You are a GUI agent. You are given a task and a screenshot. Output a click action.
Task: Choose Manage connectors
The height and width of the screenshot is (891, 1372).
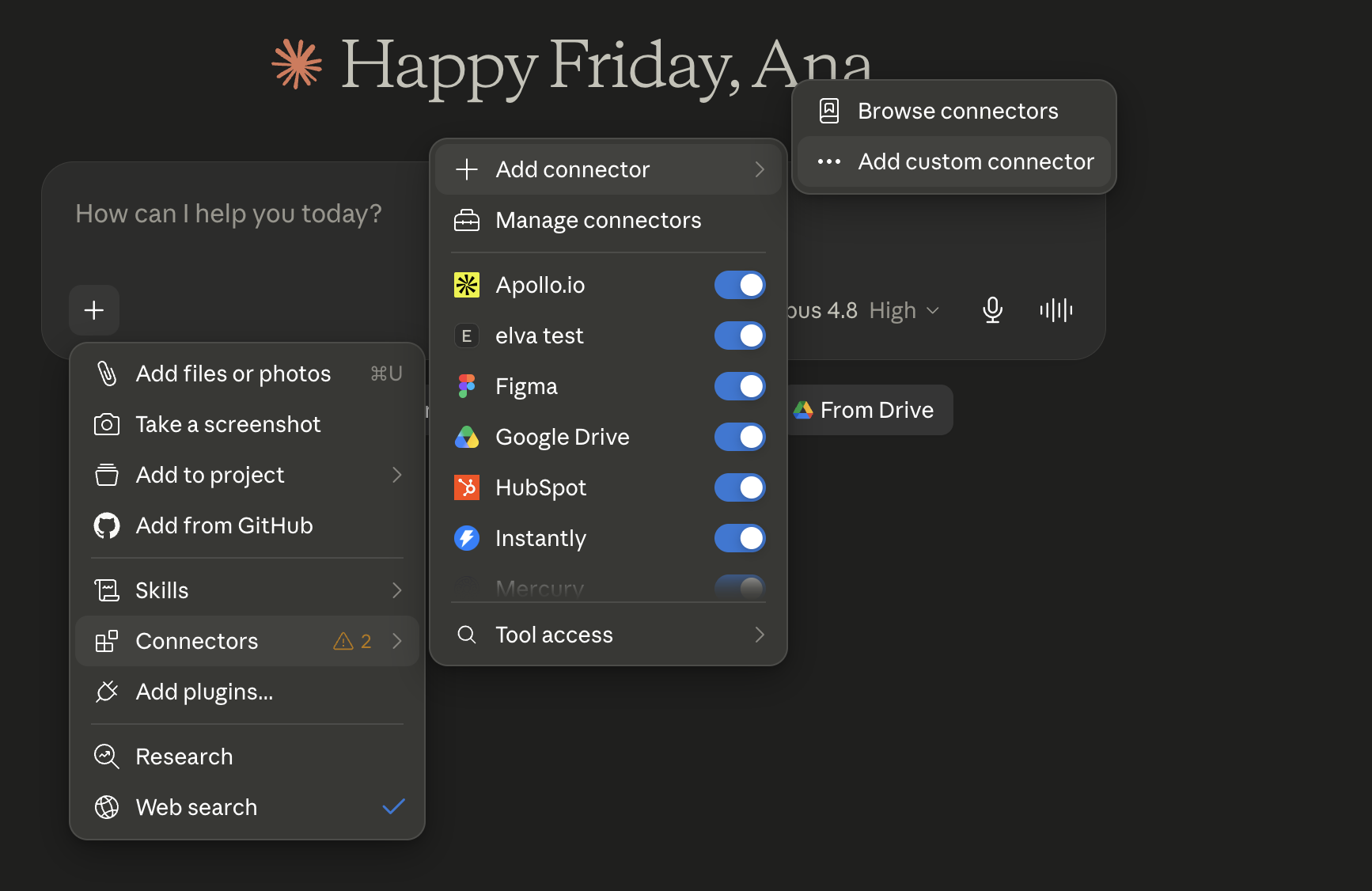608,220
